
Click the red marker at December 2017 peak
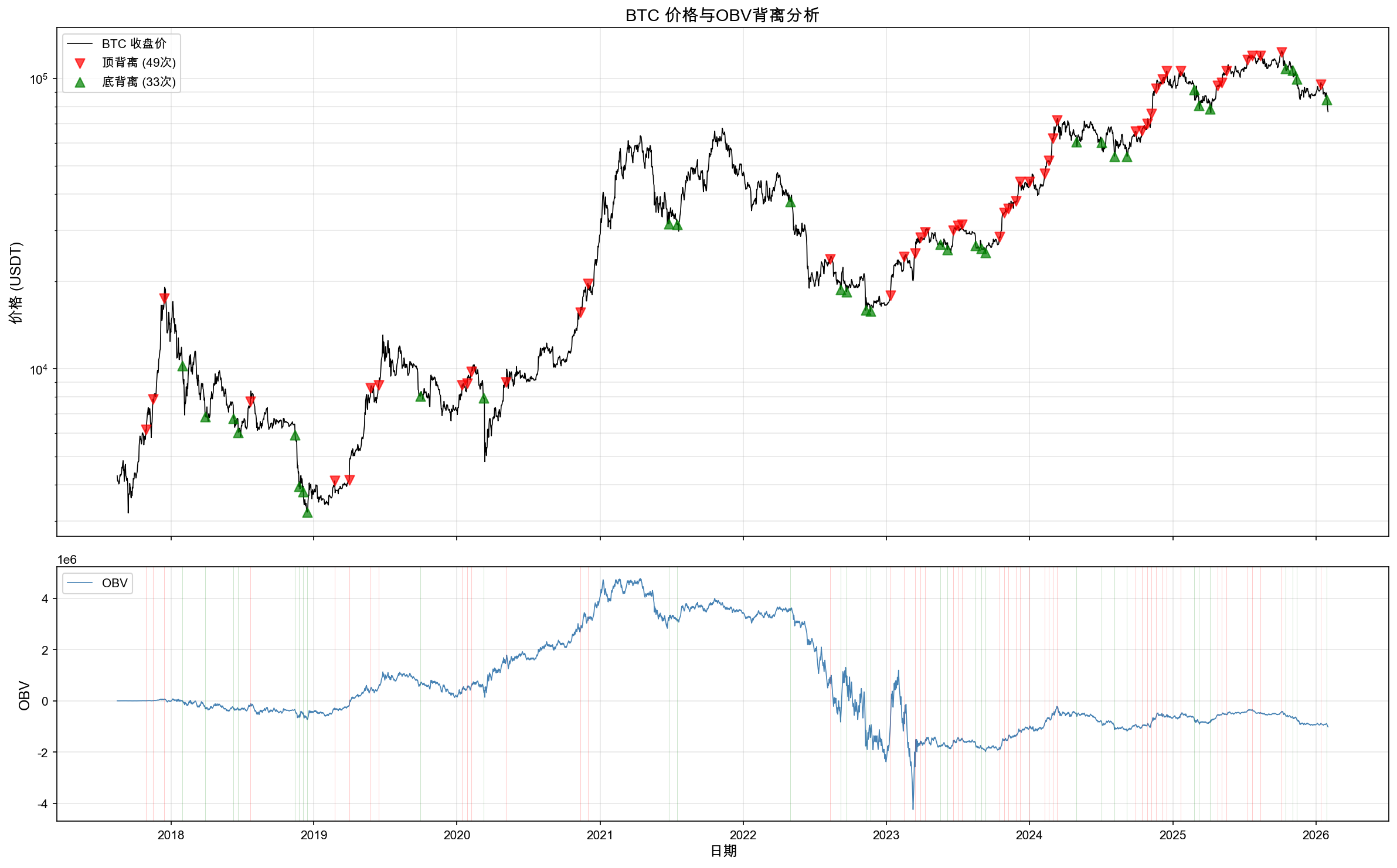pyautogui.click(x=164, y=298)
